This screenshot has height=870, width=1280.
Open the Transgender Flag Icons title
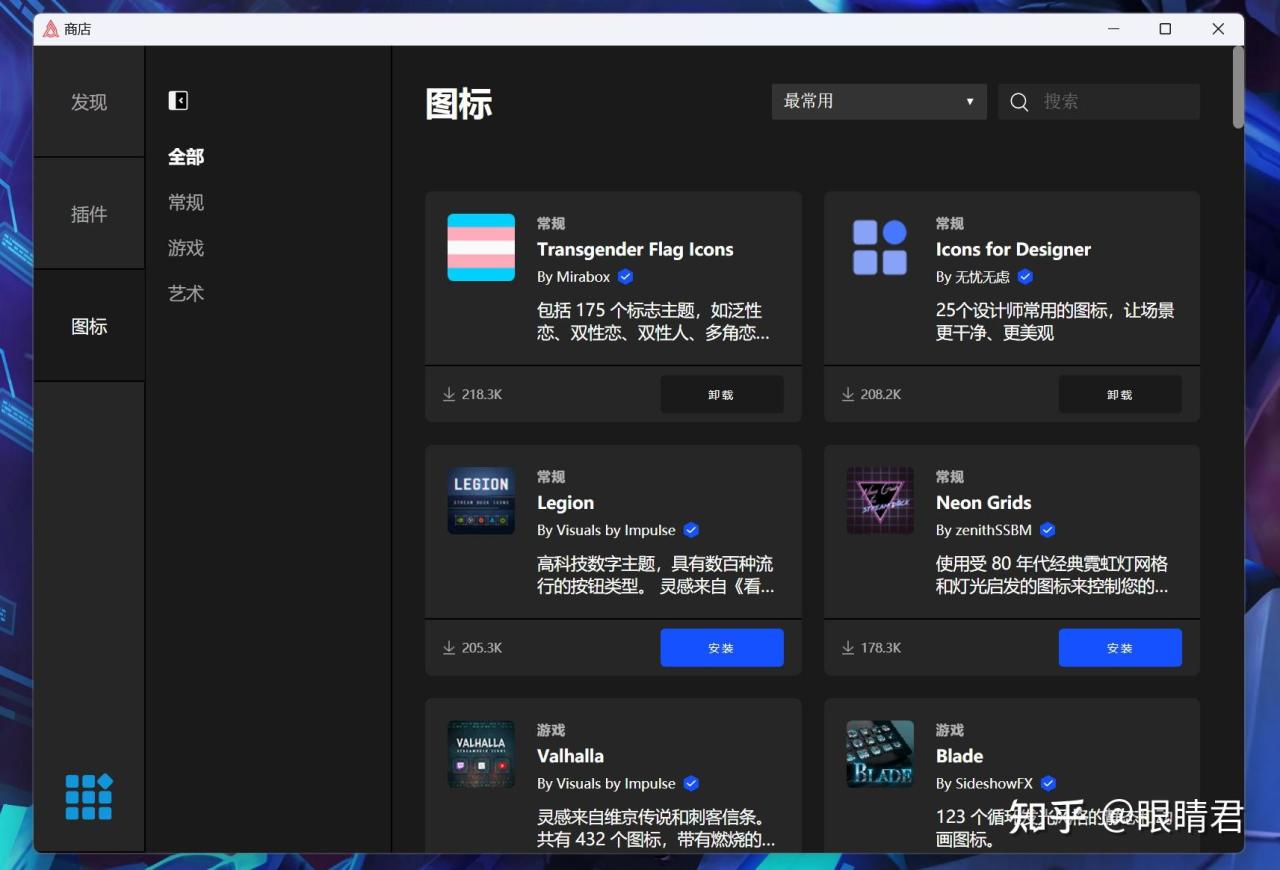click(635, 249)
